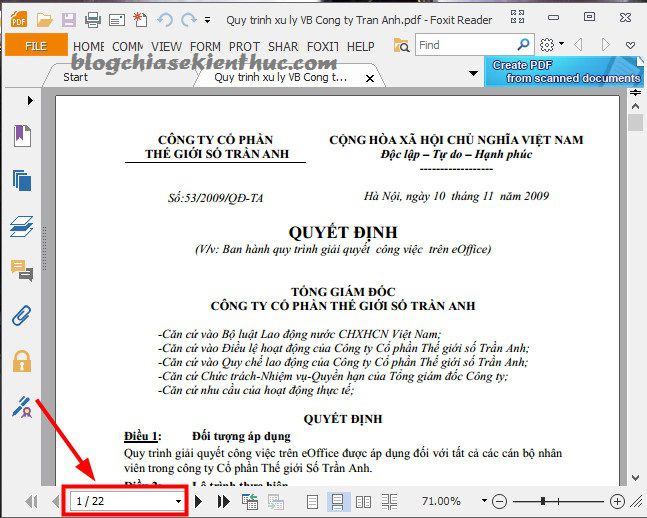Expand the left navigation panel arrow
This screenshot has height=518, width=647.
30,100
